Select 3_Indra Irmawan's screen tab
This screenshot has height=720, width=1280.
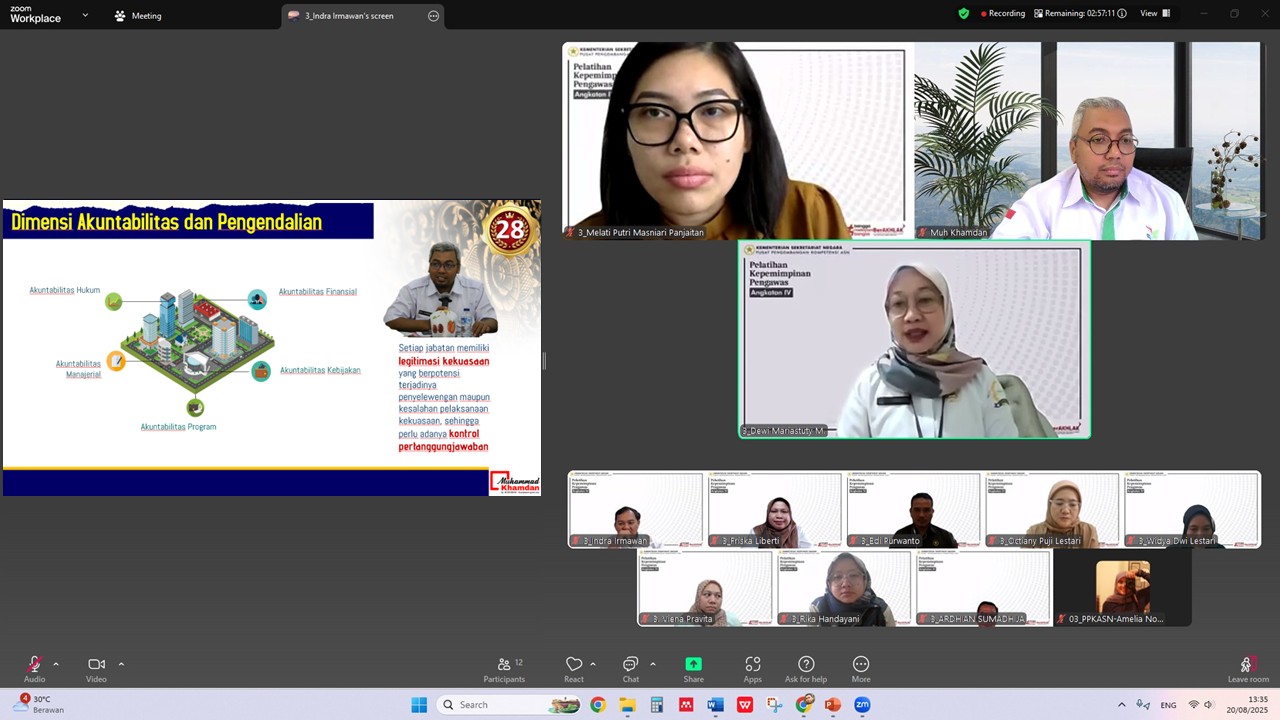(349, 16)
